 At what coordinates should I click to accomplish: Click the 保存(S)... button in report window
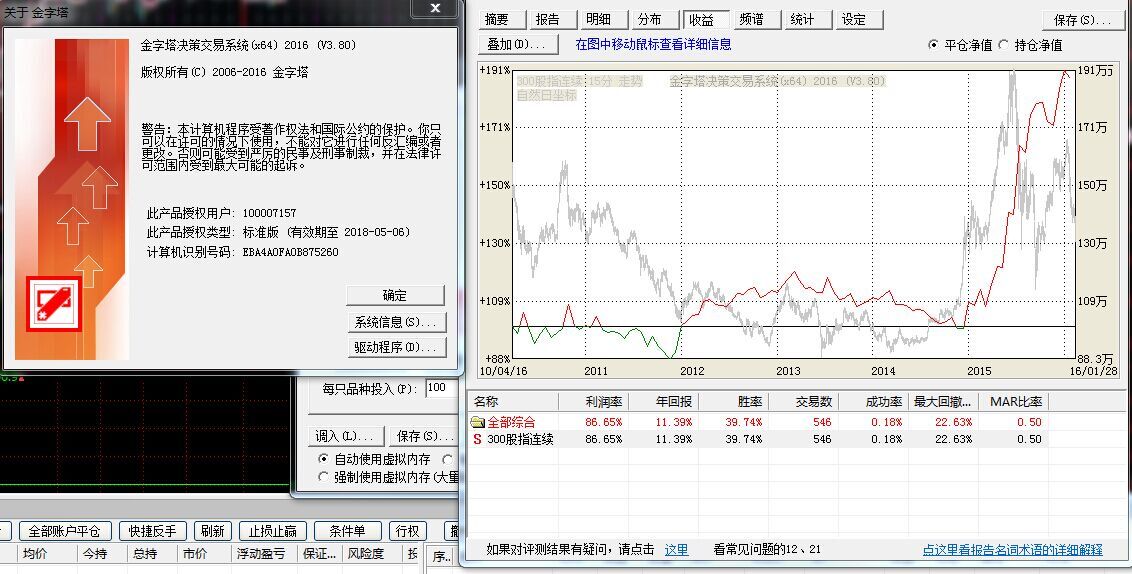1082,19
